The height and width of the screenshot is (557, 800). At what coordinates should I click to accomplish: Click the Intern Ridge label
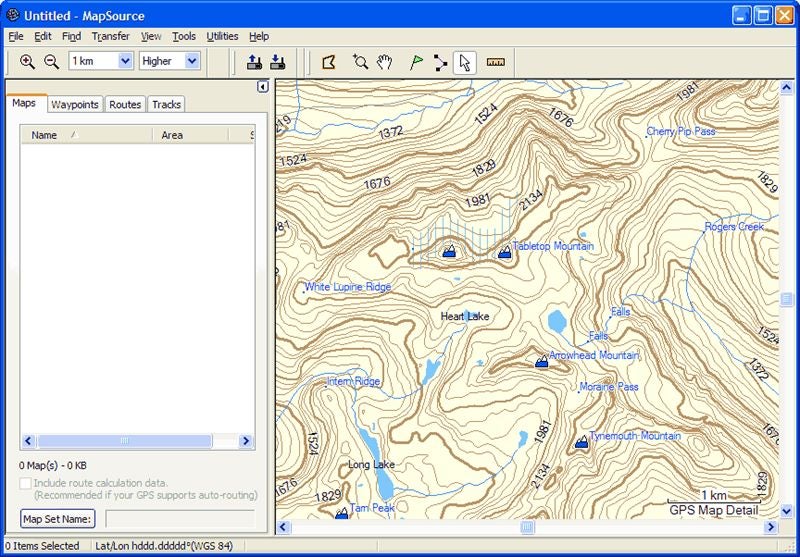(x=353, y=382)
